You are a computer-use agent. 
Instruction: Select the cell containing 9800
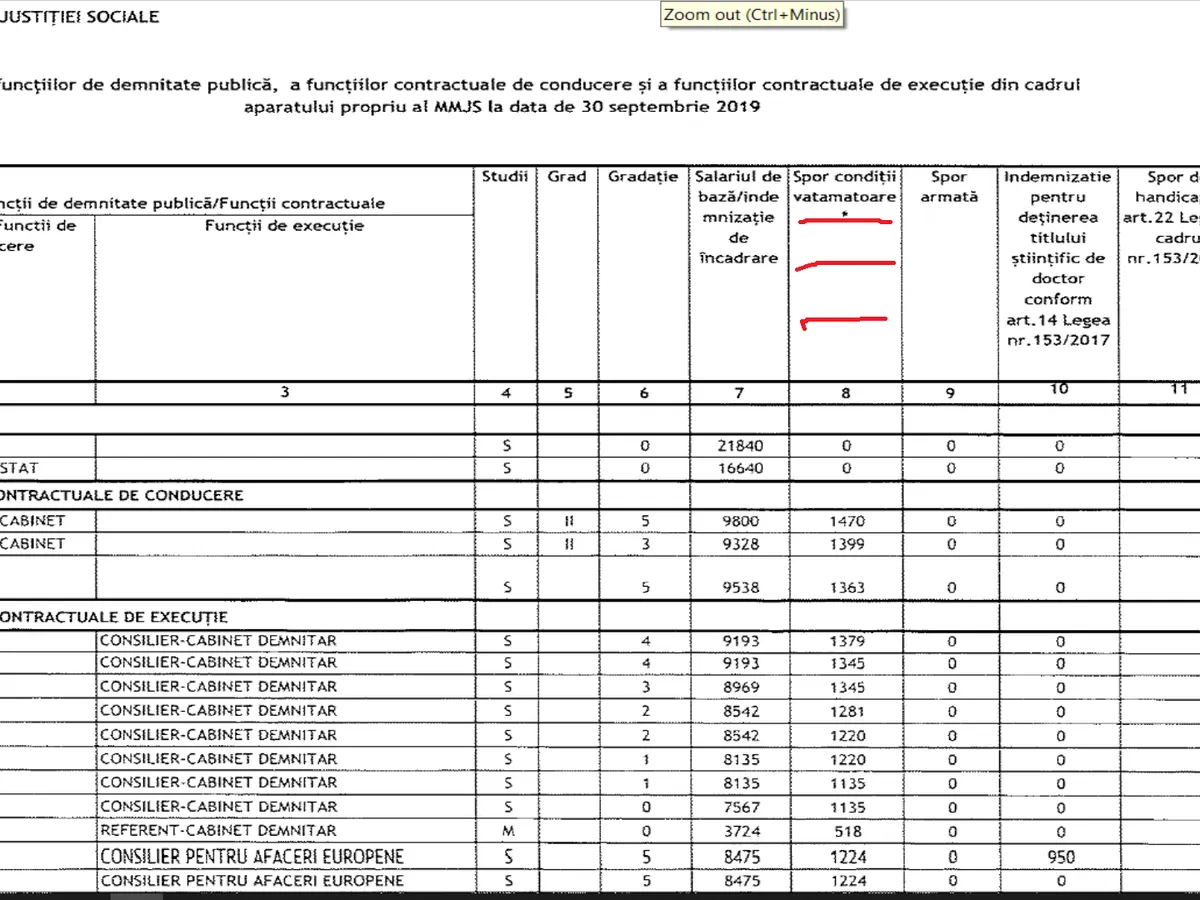[739, 521]
